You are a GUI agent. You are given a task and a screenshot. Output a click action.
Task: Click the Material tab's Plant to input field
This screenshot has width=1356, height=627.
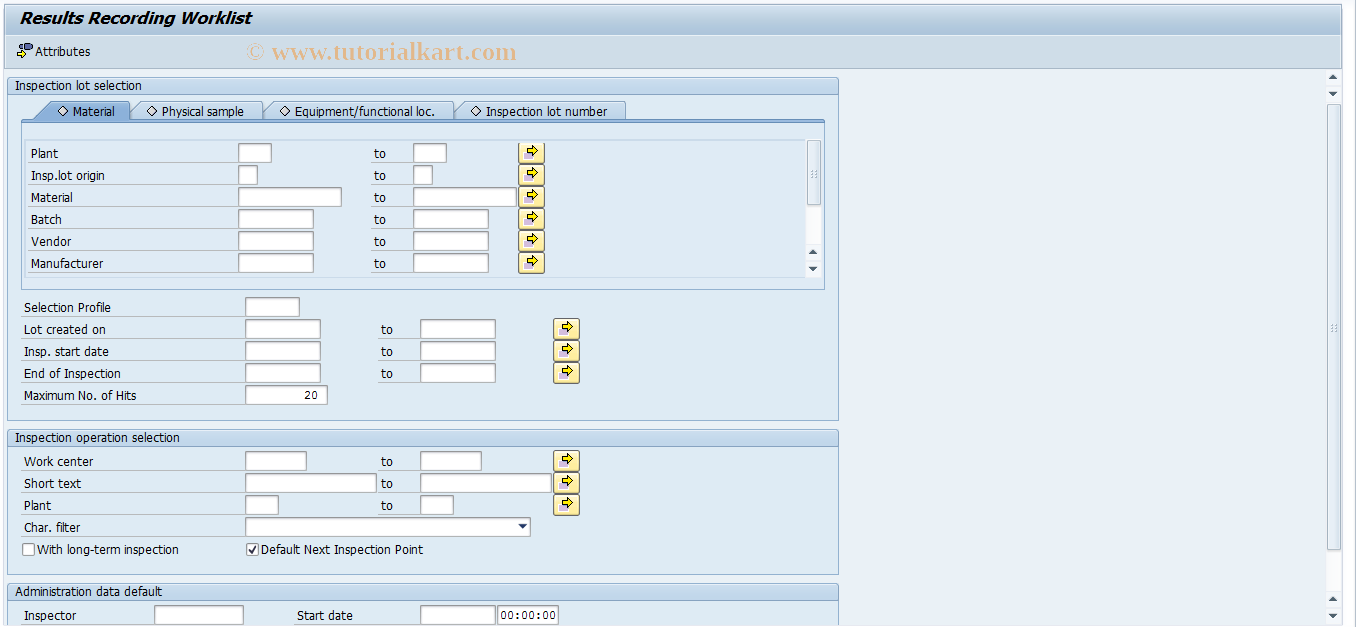(430, 153)
